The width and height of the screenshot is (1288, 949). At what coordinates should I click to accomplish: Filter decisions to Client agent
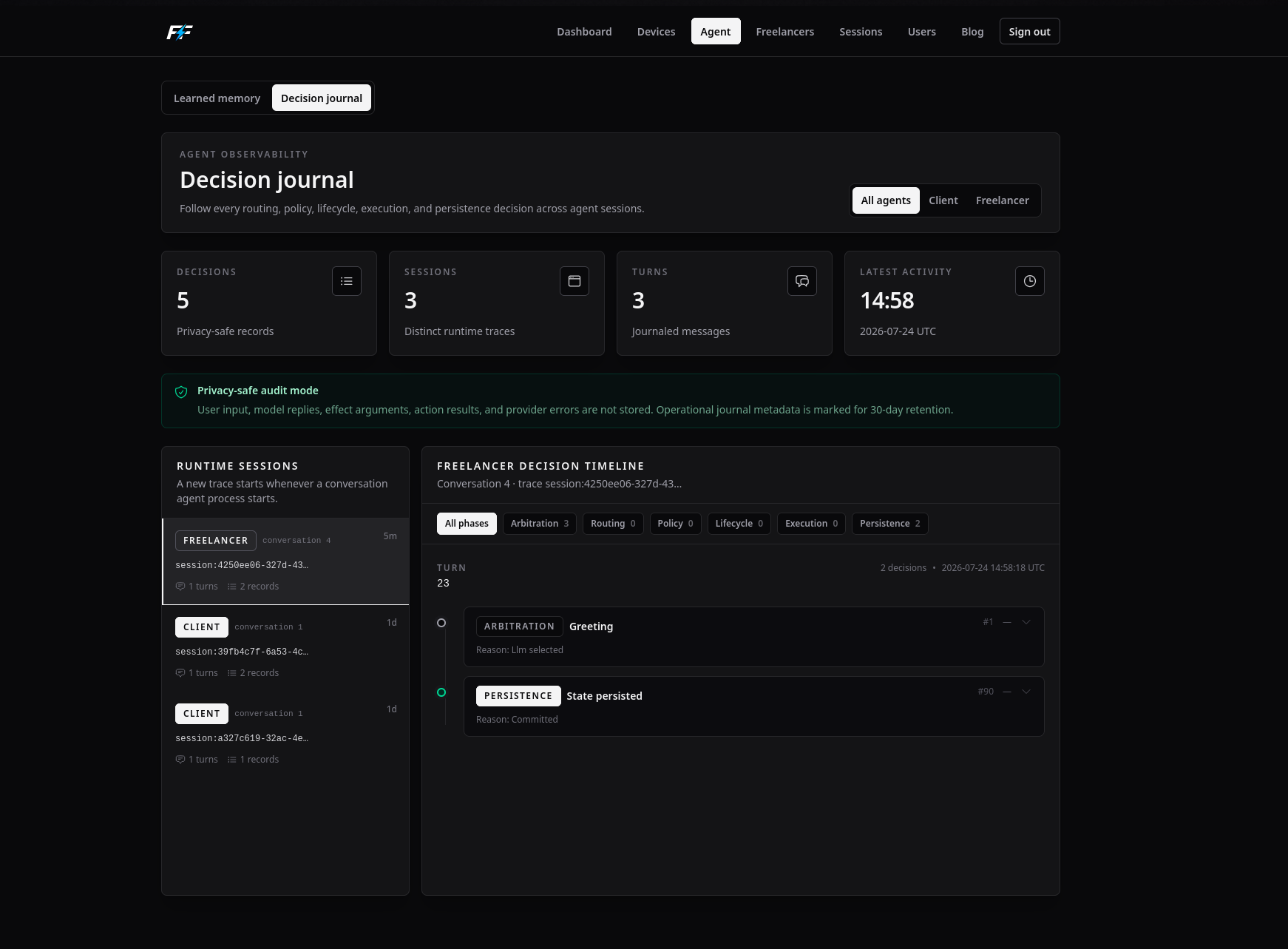(943, 200)
